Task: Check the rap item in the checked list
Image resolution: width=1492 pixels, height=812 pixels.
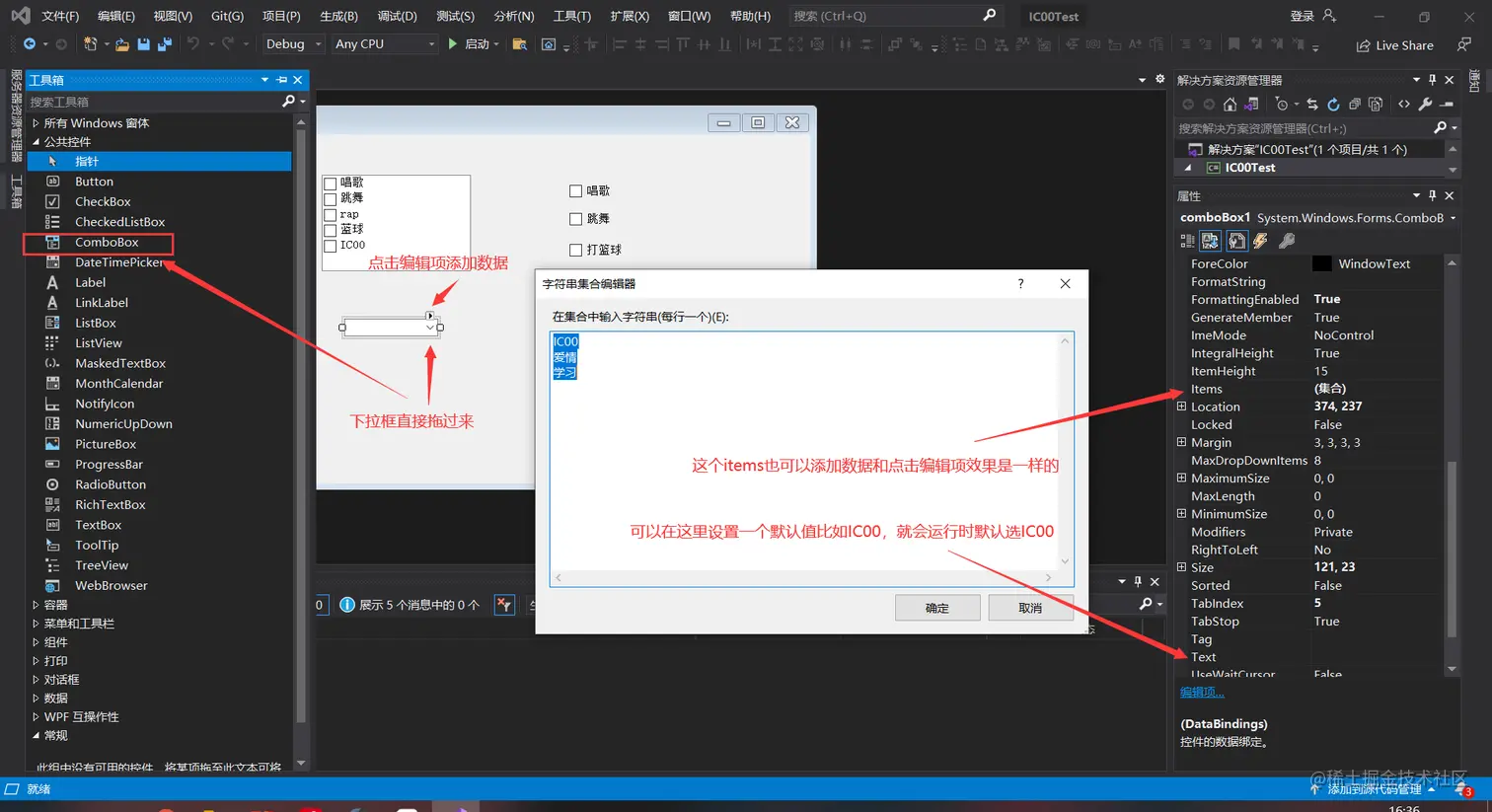Action: click(331, 214)
